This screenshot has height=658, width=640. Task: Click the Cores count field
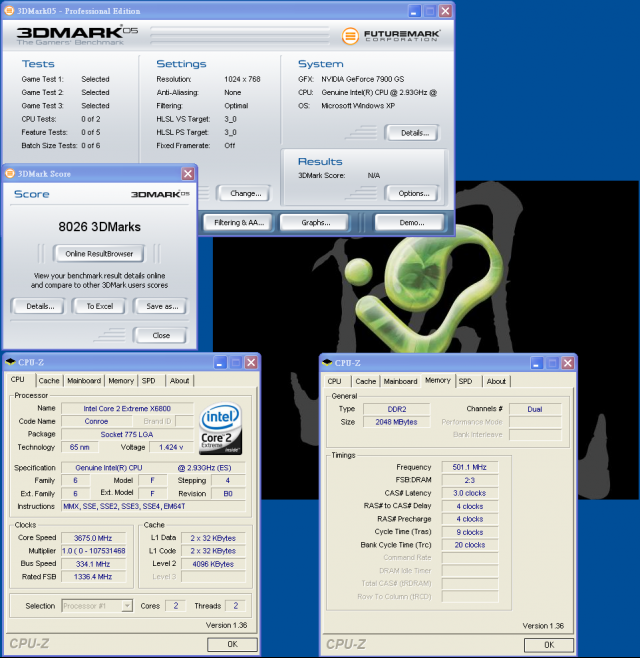(x=175, y=606)
